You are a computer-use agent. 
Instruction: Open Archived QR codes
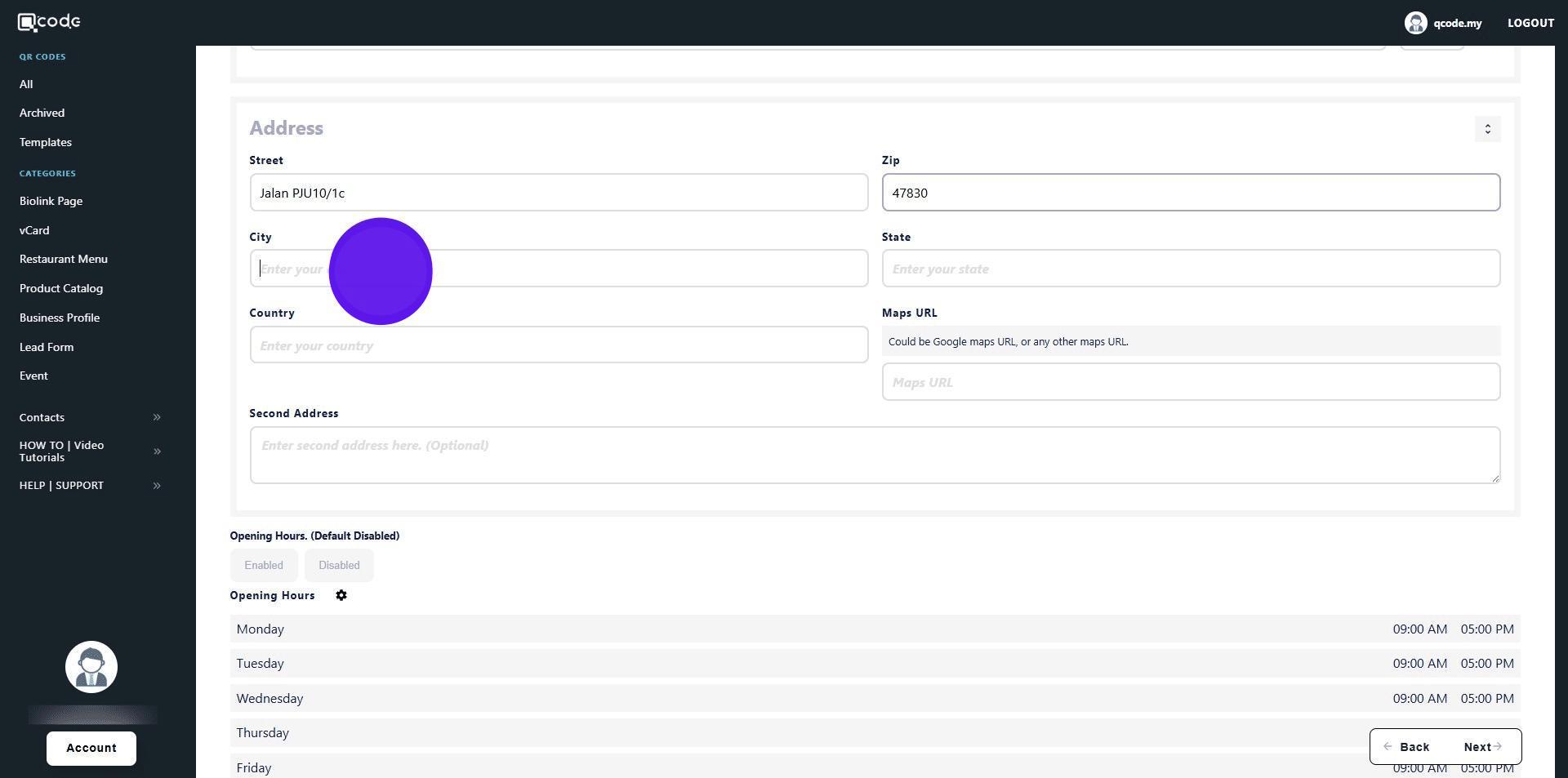pyautogui.click(x=42, y=113)
